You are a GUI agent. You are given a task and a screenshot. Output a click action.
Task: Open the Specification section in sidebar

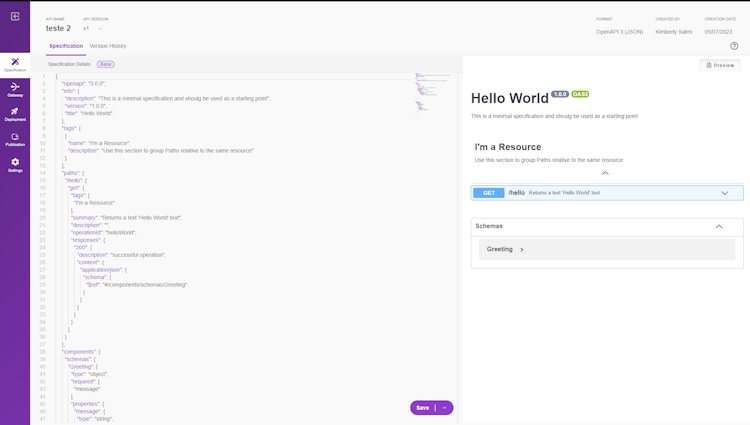(x=15, y=65)
